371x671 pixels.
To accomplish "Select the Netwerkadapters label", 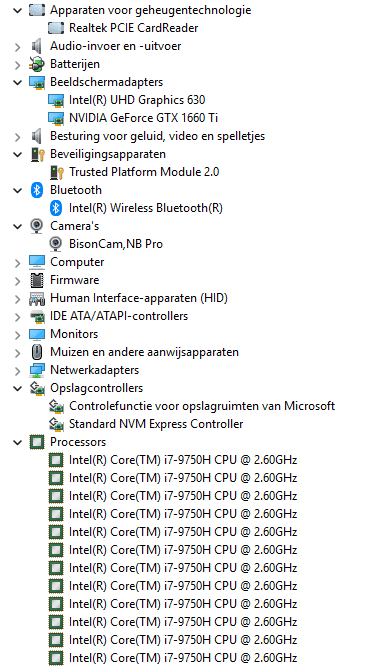I will point(95,370).
